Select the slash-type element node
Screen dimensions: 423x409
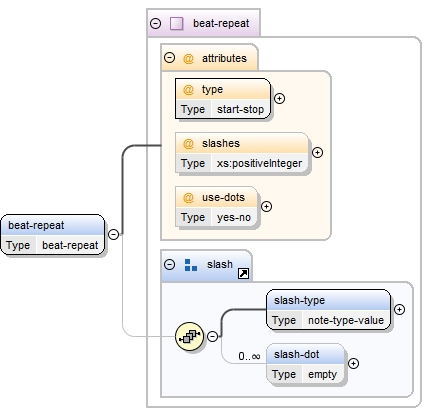pos(328,310)
